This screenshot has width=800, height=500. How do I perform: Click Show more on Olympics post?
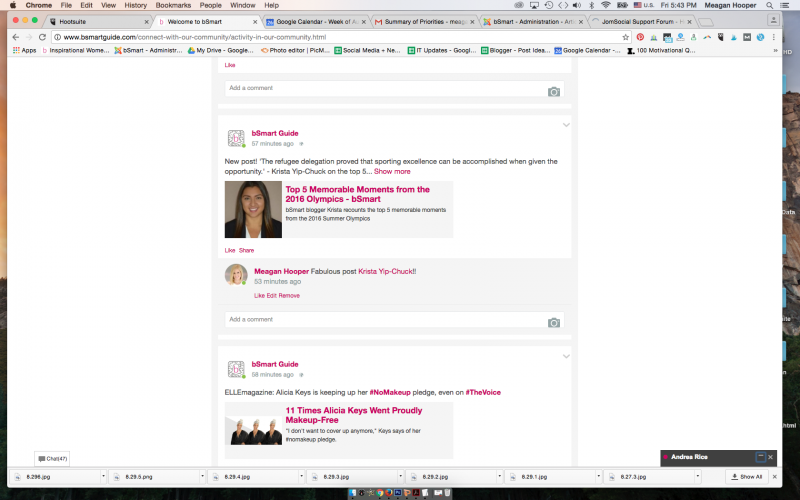click(x=392, y=171)
